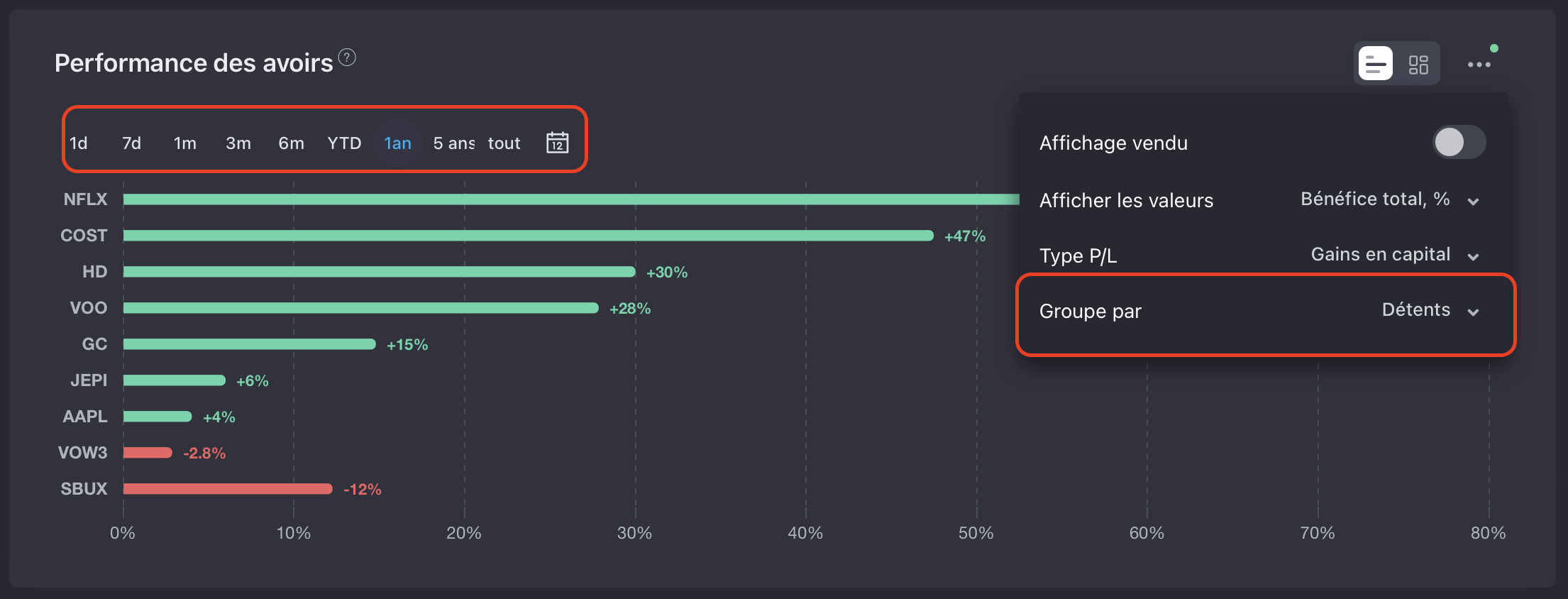This screenshot has height=599, width=1568.
Task: Switch to the 6m period
Action: [x=291, y=143]
